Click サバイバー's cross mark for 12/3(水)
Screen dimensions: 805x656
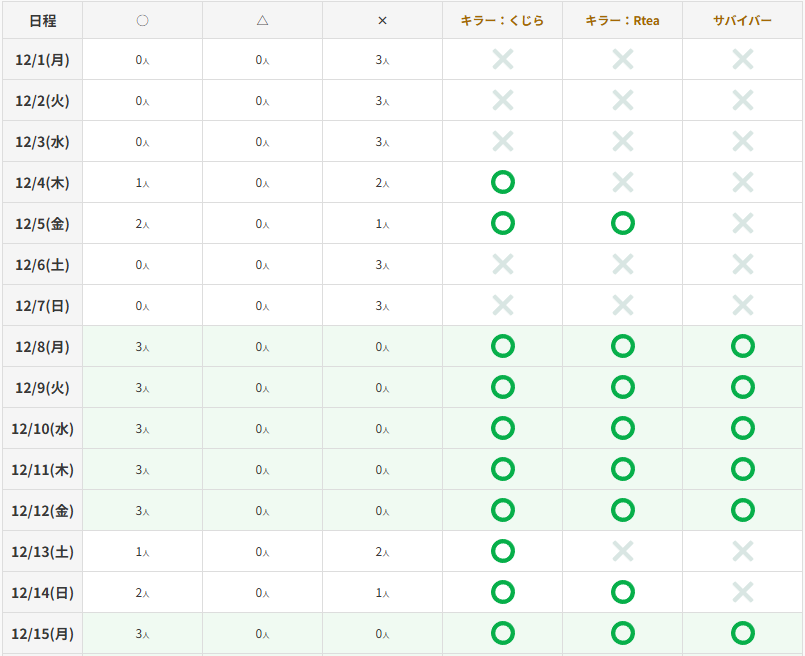(743, 141)
